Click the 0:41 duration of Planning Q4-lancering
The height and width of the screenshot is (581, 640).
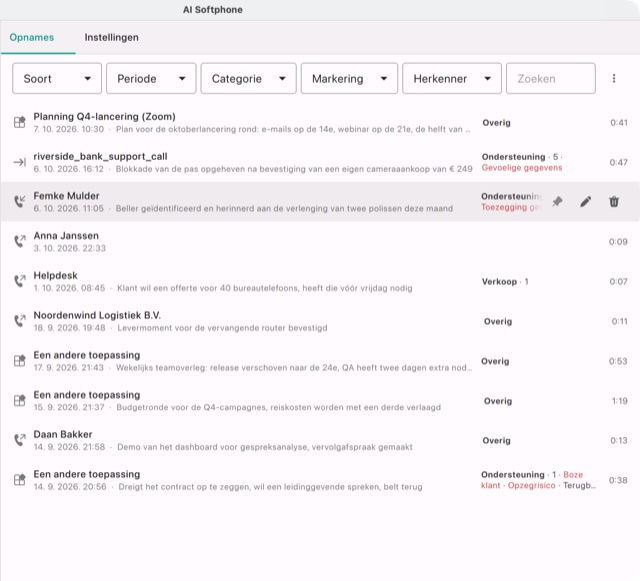[x=619, y=122]
